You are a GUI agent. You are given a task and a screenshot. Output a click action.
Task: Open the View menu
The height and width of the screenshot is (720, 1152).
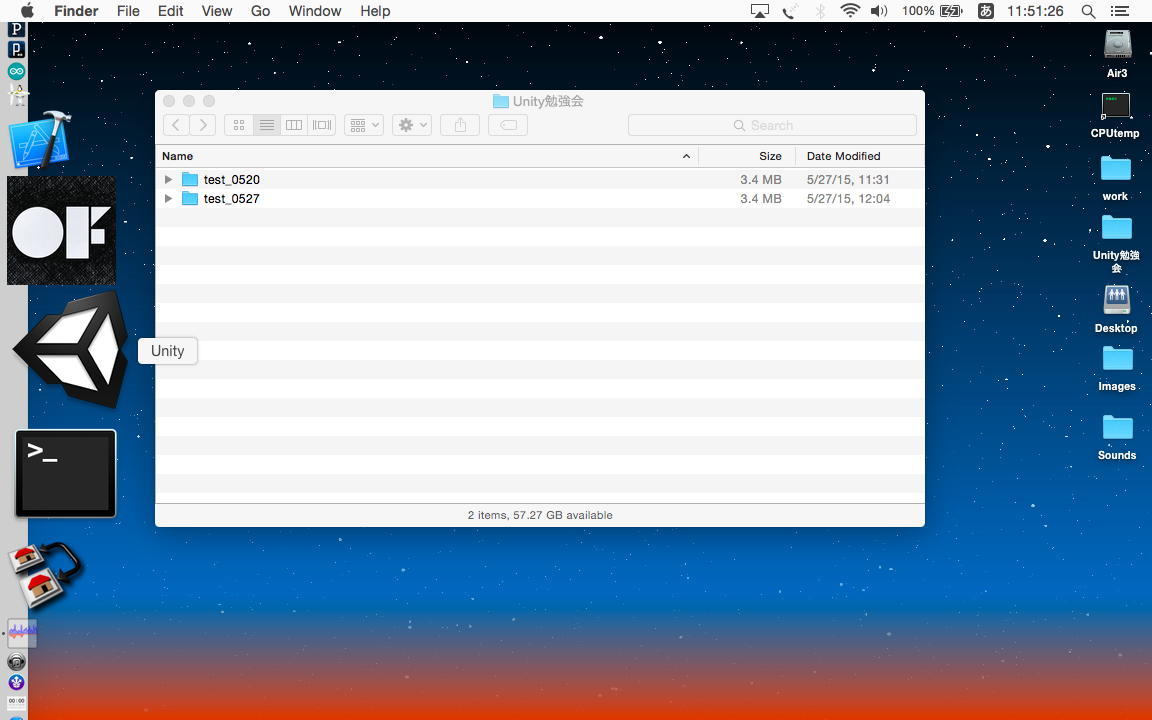(217, 11)
